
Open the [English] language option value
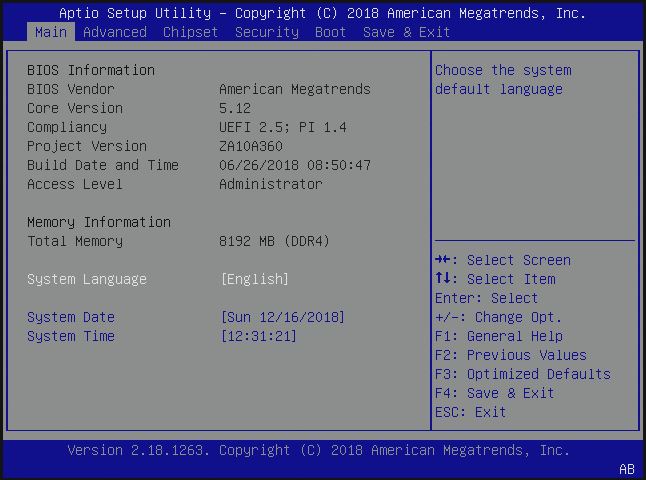[x=255, y=279]
